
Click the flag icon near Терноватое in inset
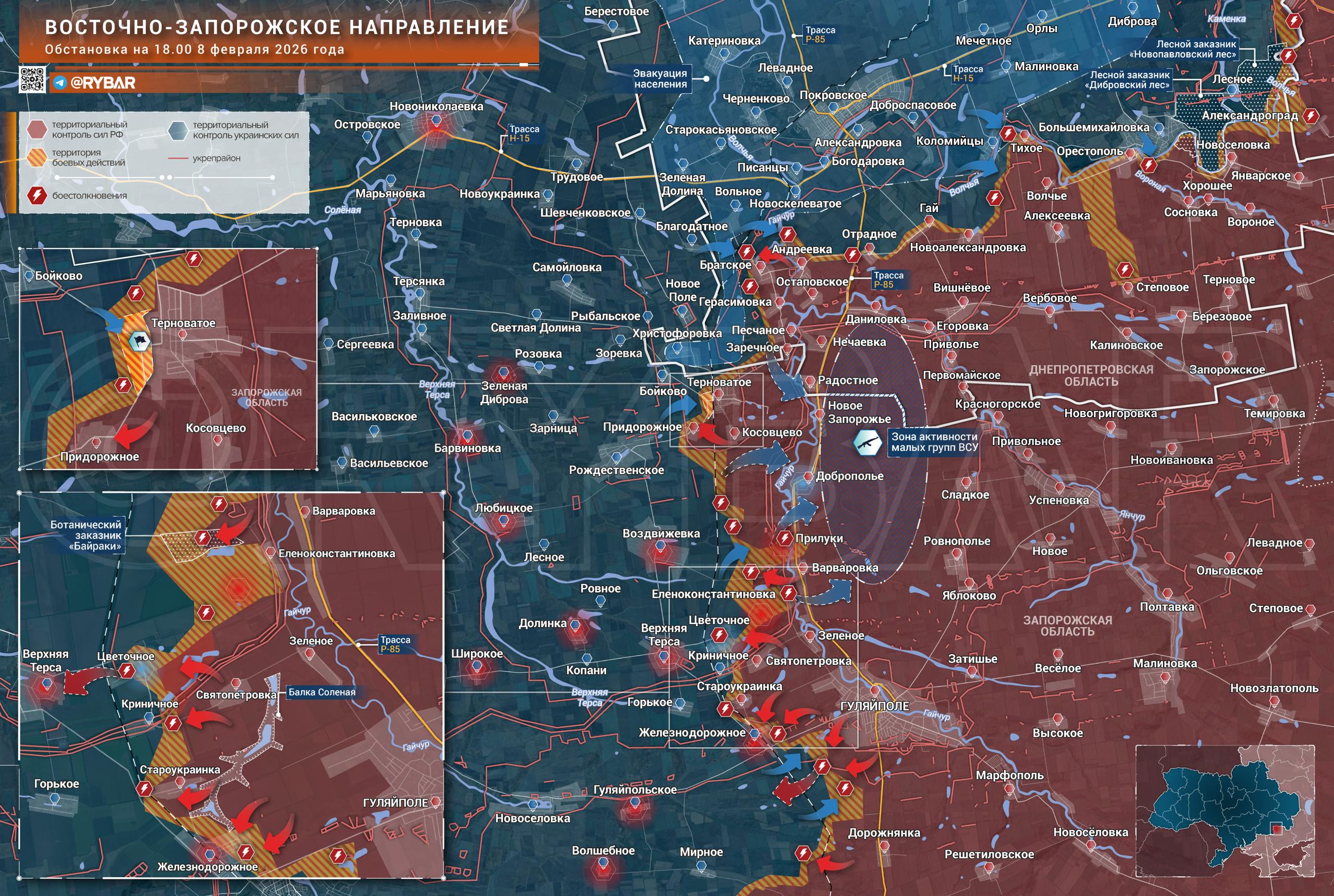tap(140, 342)
